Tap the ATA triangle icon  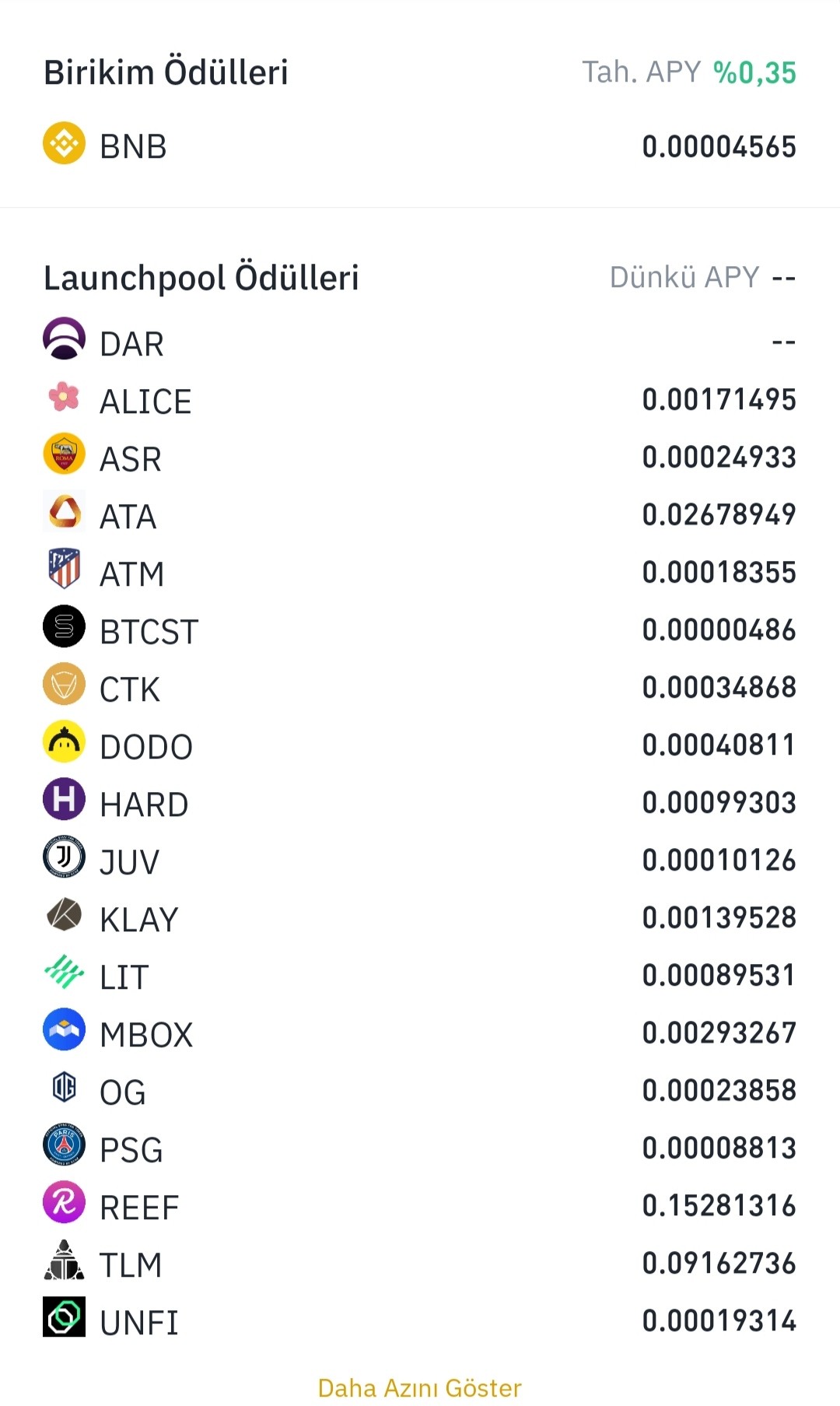64,511
